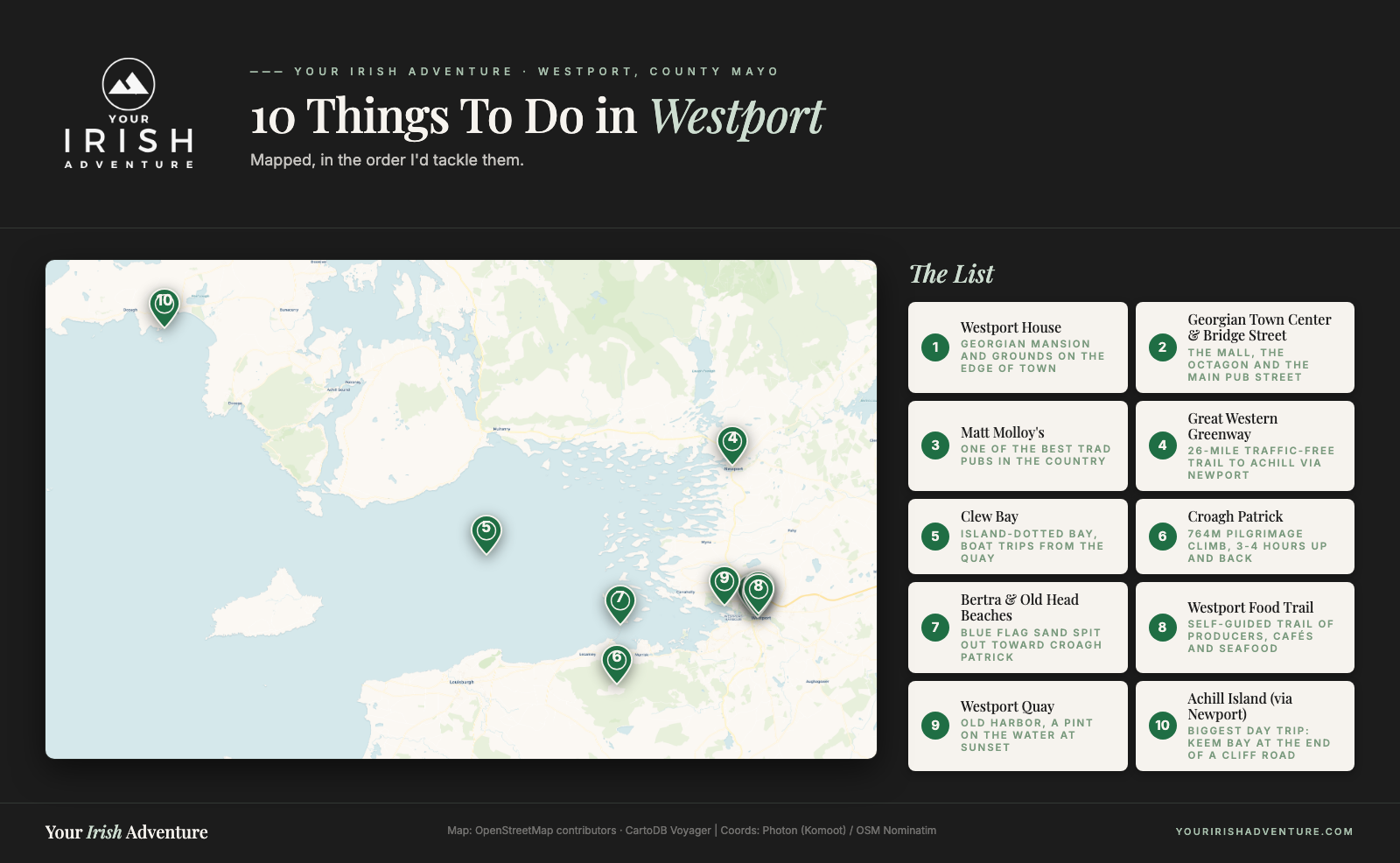
Task: Click 'Old harbor, a pint on the water' description
Action: [1026, 735]
